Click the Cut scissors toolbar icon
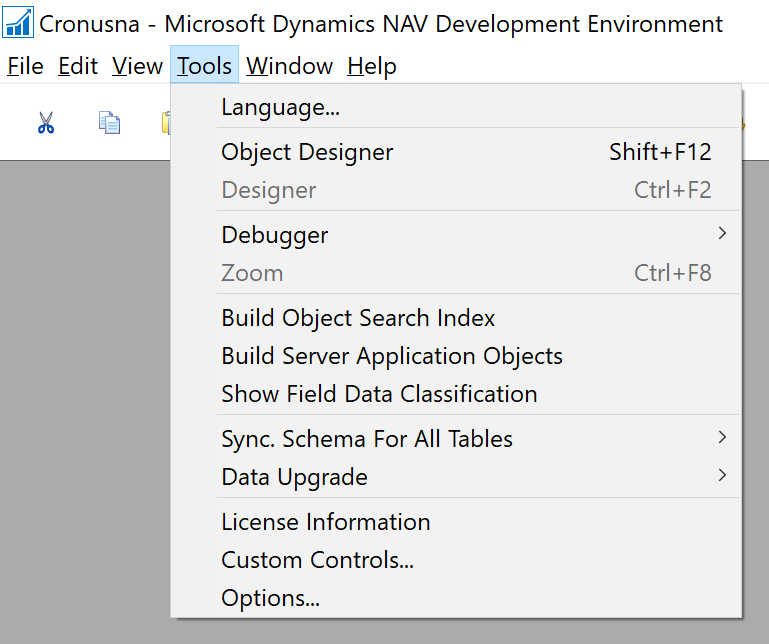769x644 pixels. 46,123
